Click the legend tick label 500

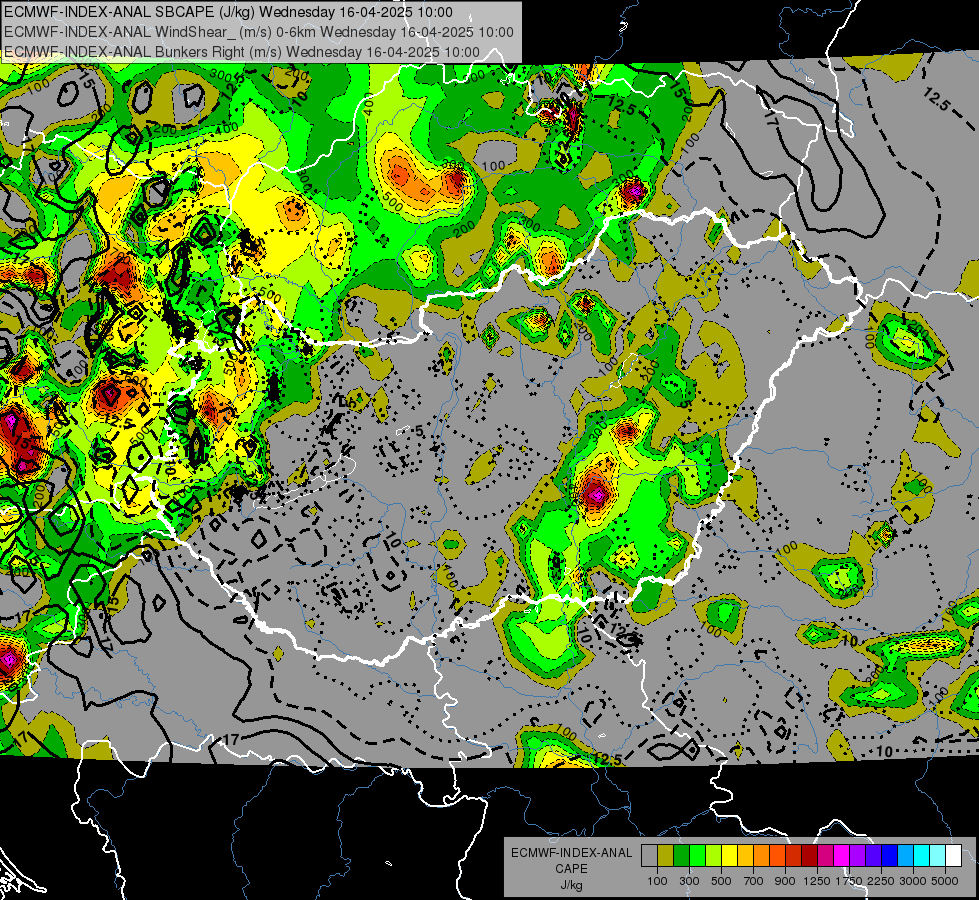721,881
